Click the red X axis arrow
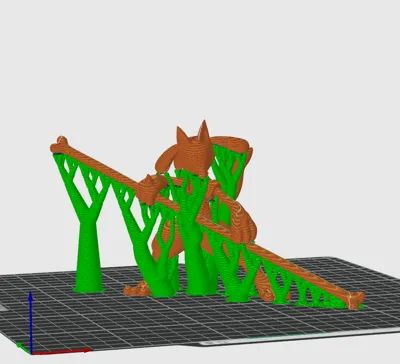The width and height of the screenshot is (400, 364). [62, 351]
